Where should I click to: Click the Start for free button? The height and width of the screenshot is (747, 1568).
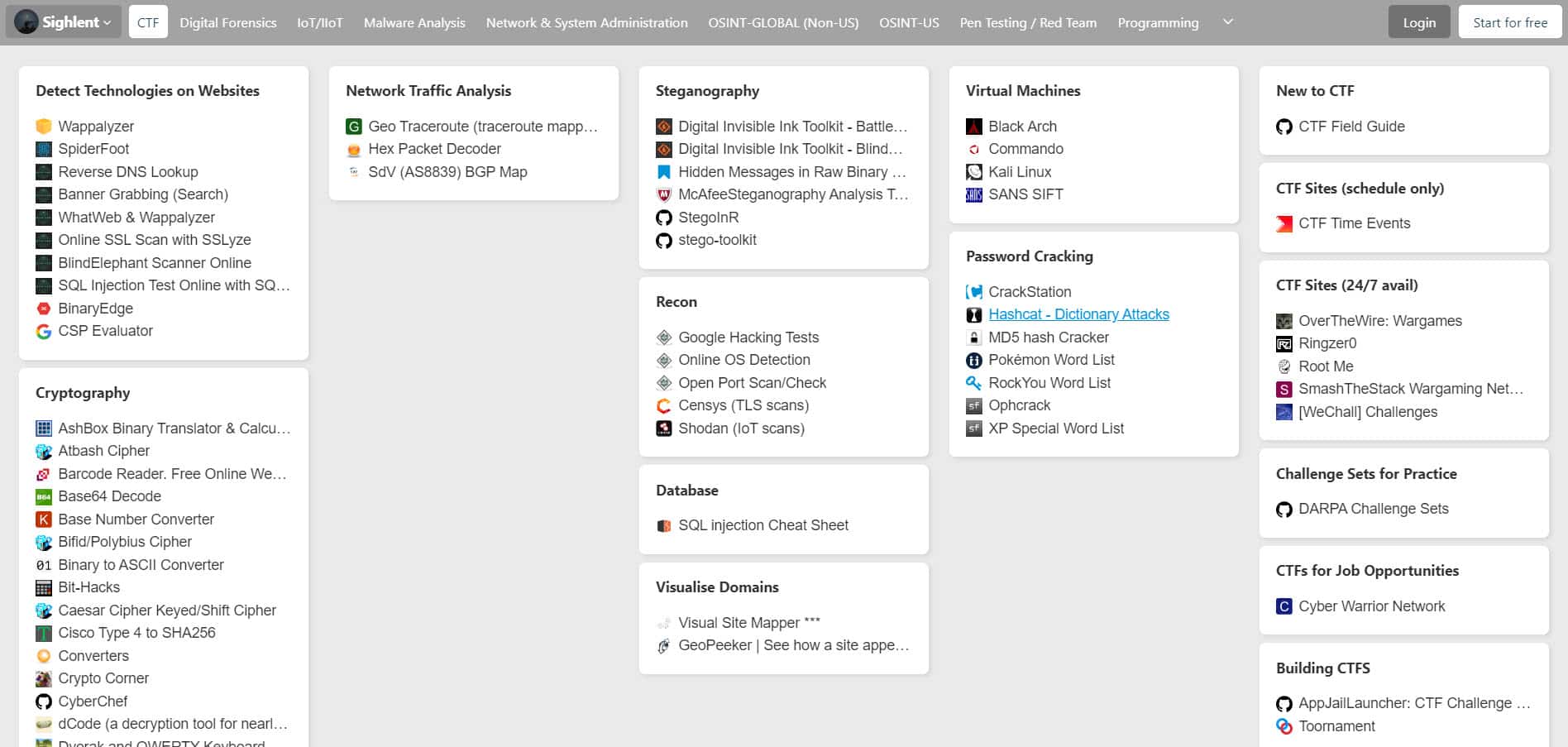[1510, 22]
